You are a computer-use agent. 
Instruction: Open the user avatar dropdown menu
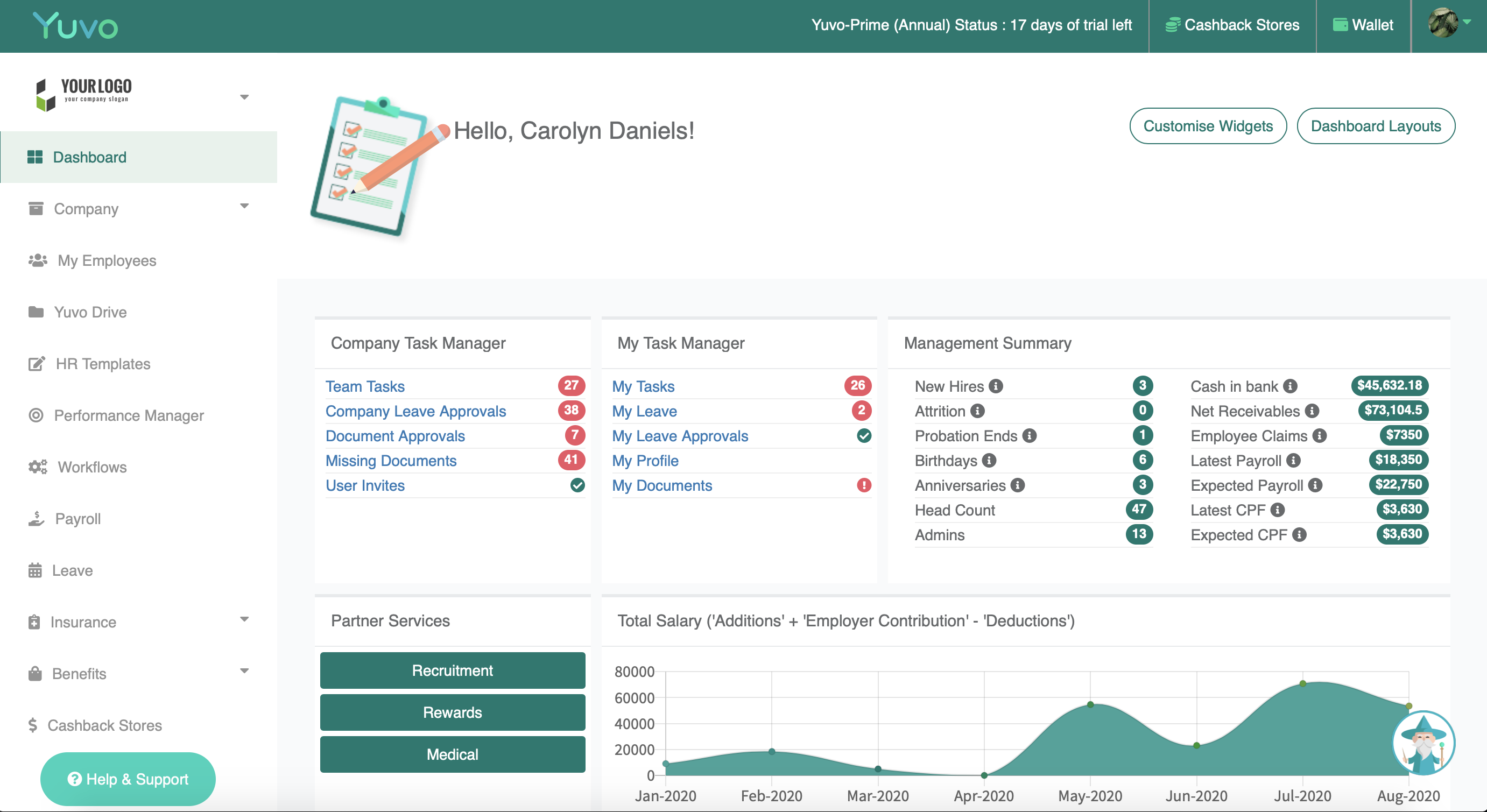tap(1449, 23)
